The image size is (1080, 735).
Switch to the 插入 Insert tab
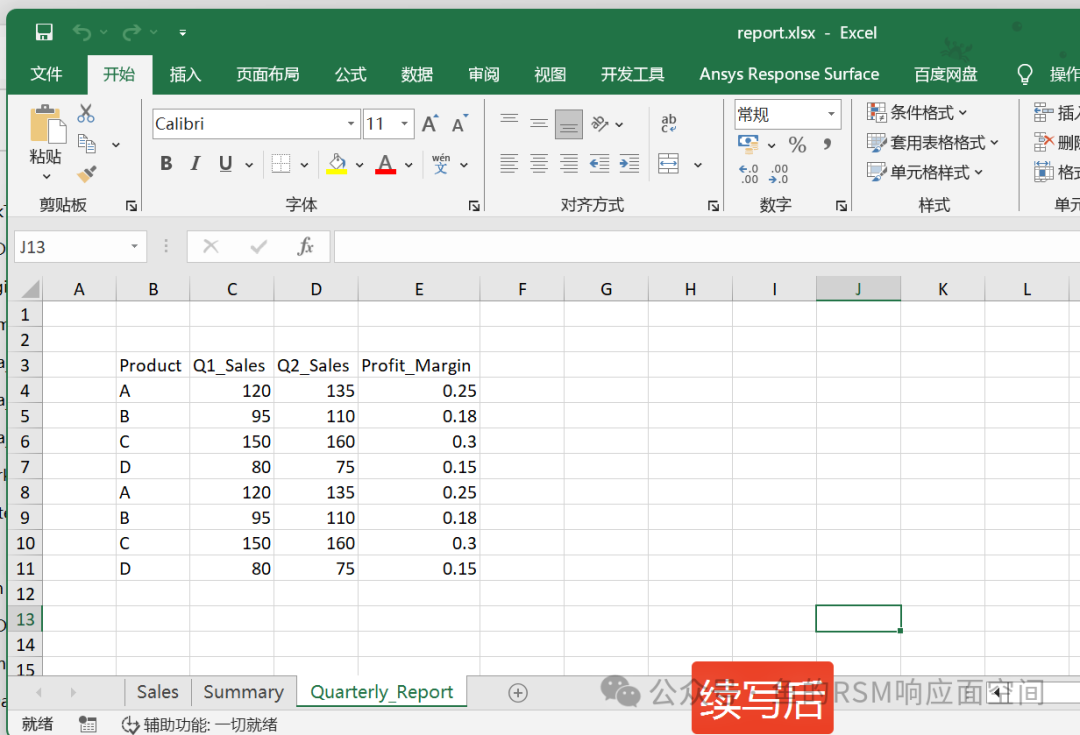tap(185, 74)
